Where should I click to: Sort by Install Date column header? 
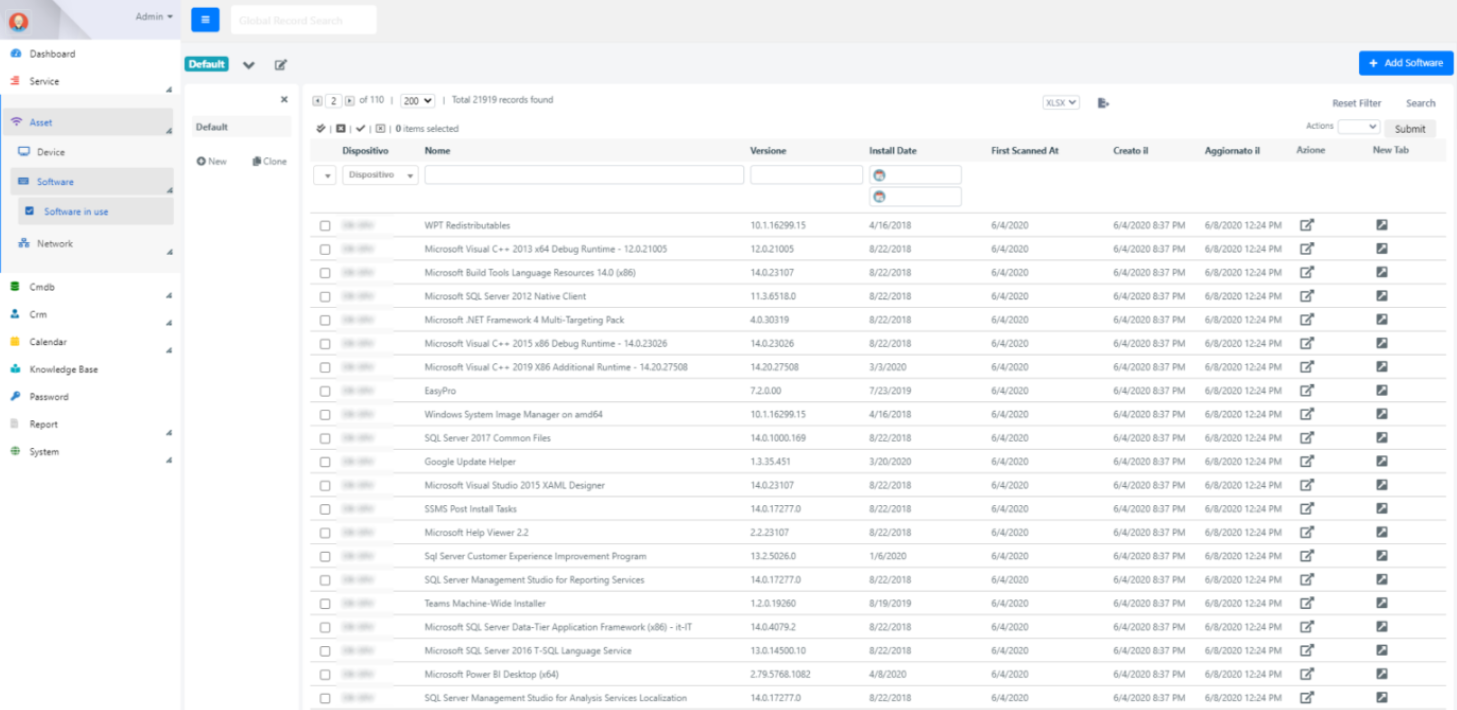pyautogui.click(x=893, y=151)
